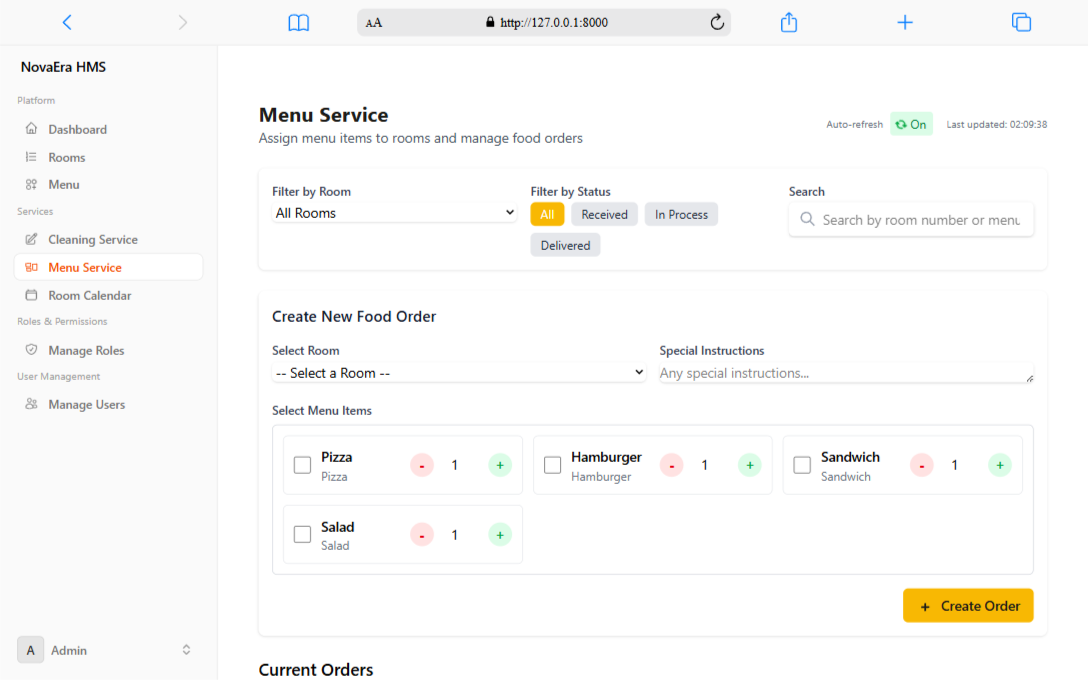
Task: Click the address bar URL field
Action: tap(544, 22)
